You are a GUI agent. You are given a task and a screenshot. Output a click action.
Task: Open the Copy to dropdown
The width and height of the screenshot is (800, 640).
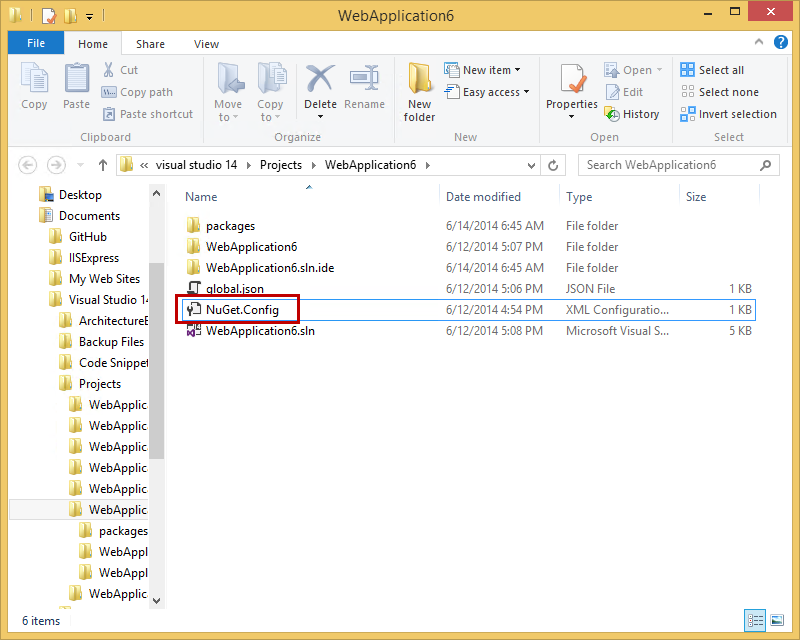tap(270, 92)
